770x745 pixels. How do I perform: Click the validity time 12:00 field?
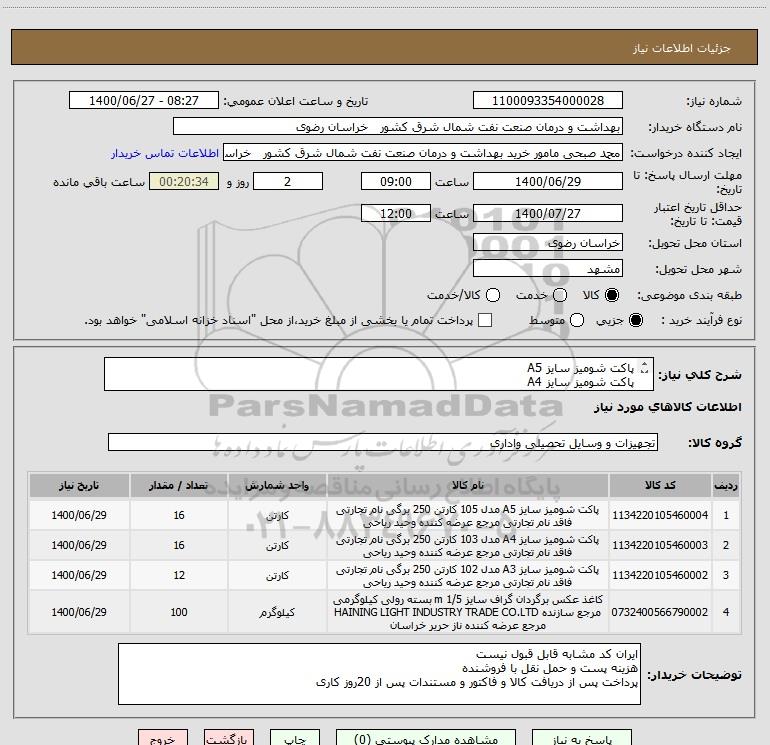(396, 214)
